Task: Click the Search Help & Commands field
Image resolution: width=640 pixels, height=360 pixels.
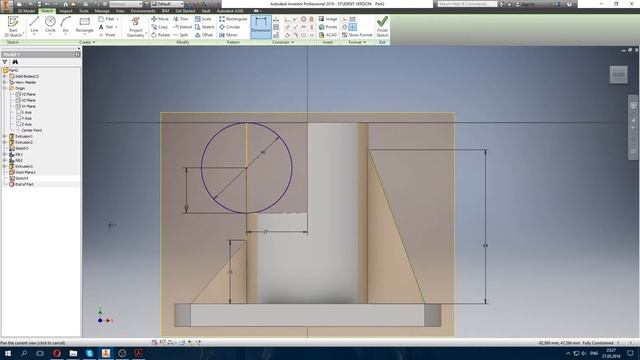Action: coord(466,4)
